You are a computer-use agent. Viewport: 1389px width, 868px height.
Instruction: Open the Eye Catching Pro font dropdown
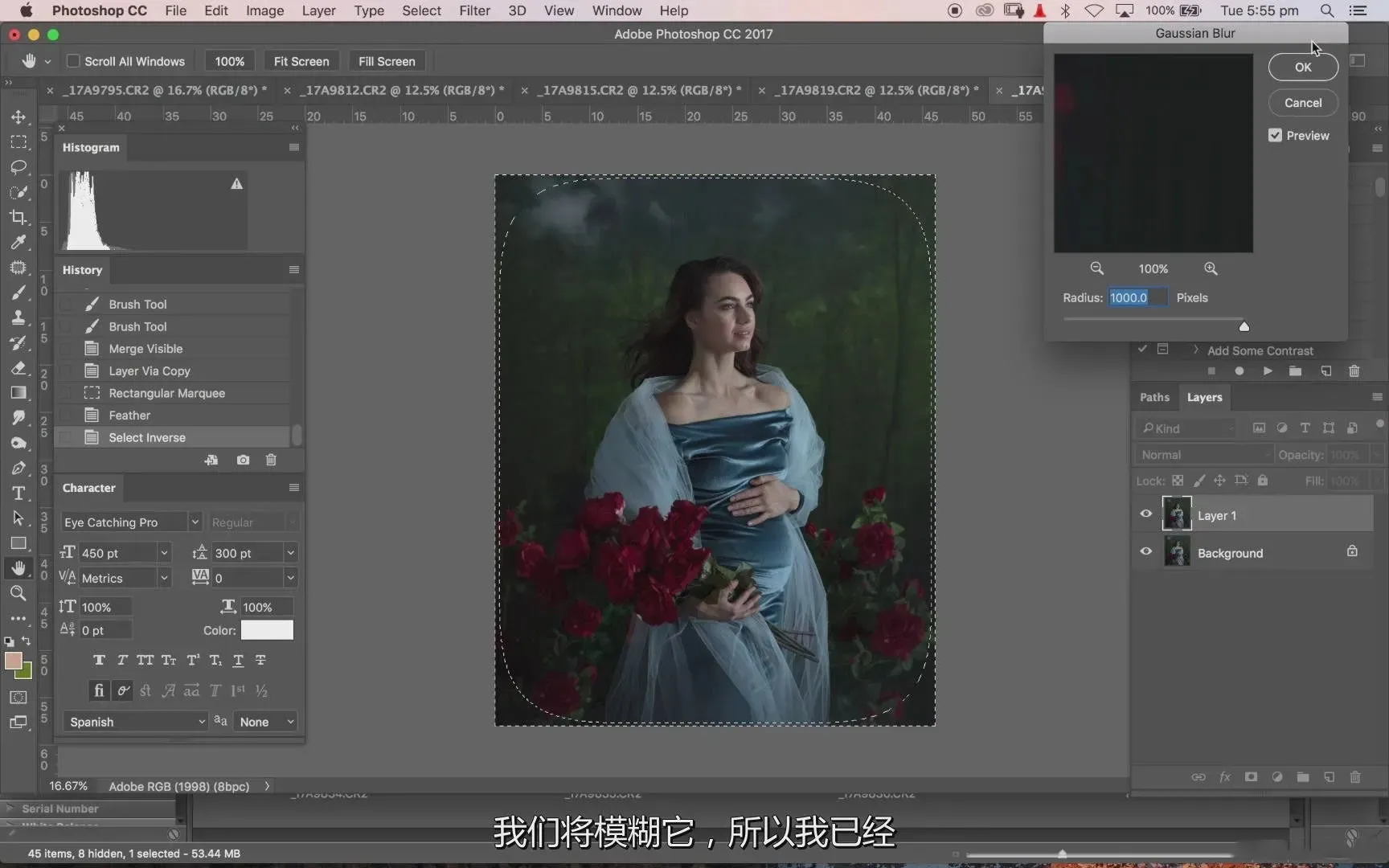tap(195, 522)
